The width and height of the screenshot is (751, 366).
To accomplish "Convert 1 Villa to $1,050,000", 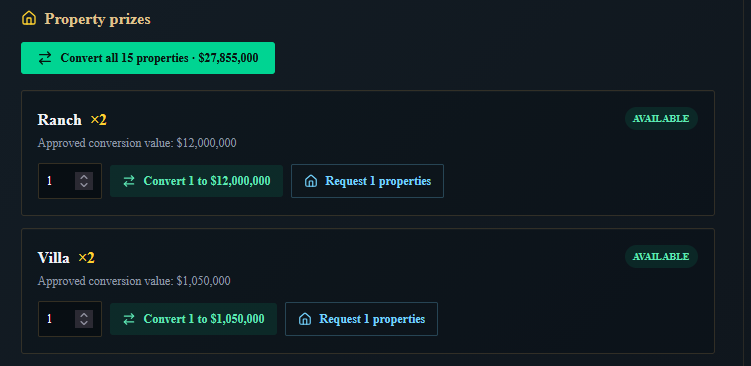I will click(x=193, y=319).
